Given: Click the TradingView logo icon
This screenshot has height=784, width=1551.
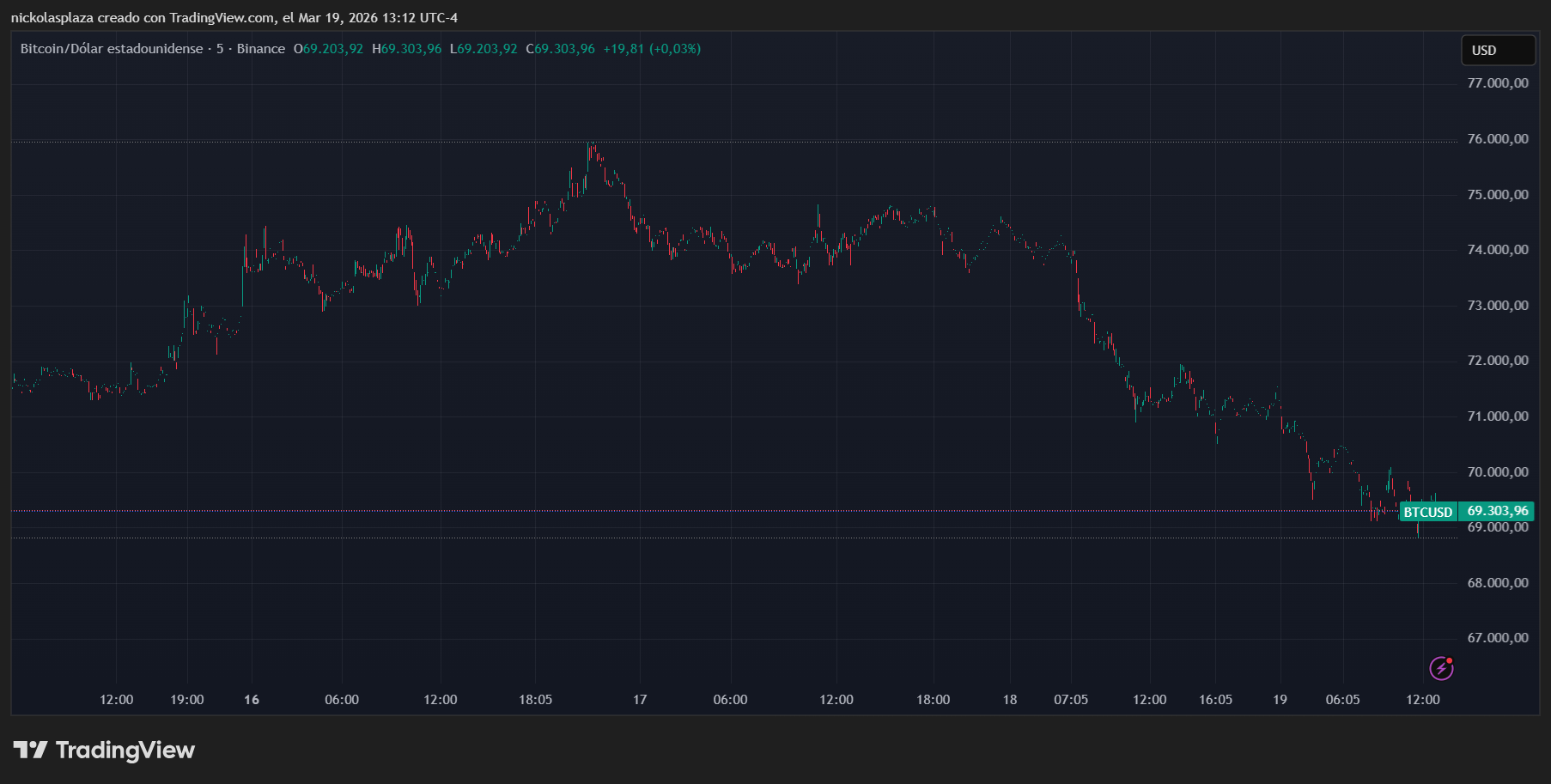Looking at the screenshot, I should pyautogui.click(x=31, y=751).
